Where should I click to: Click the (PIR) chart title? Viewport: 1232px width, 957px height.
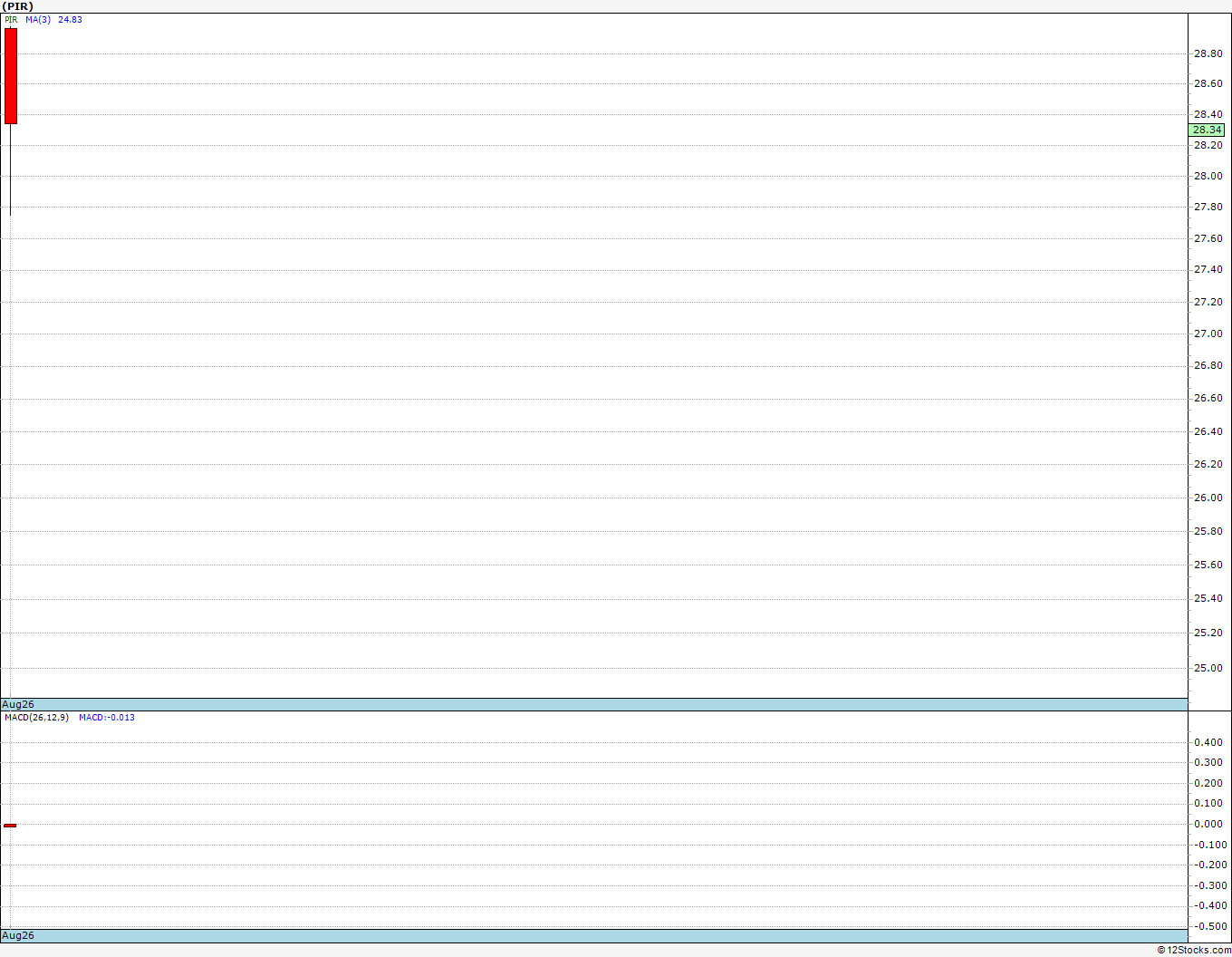(x=17, y=6)
